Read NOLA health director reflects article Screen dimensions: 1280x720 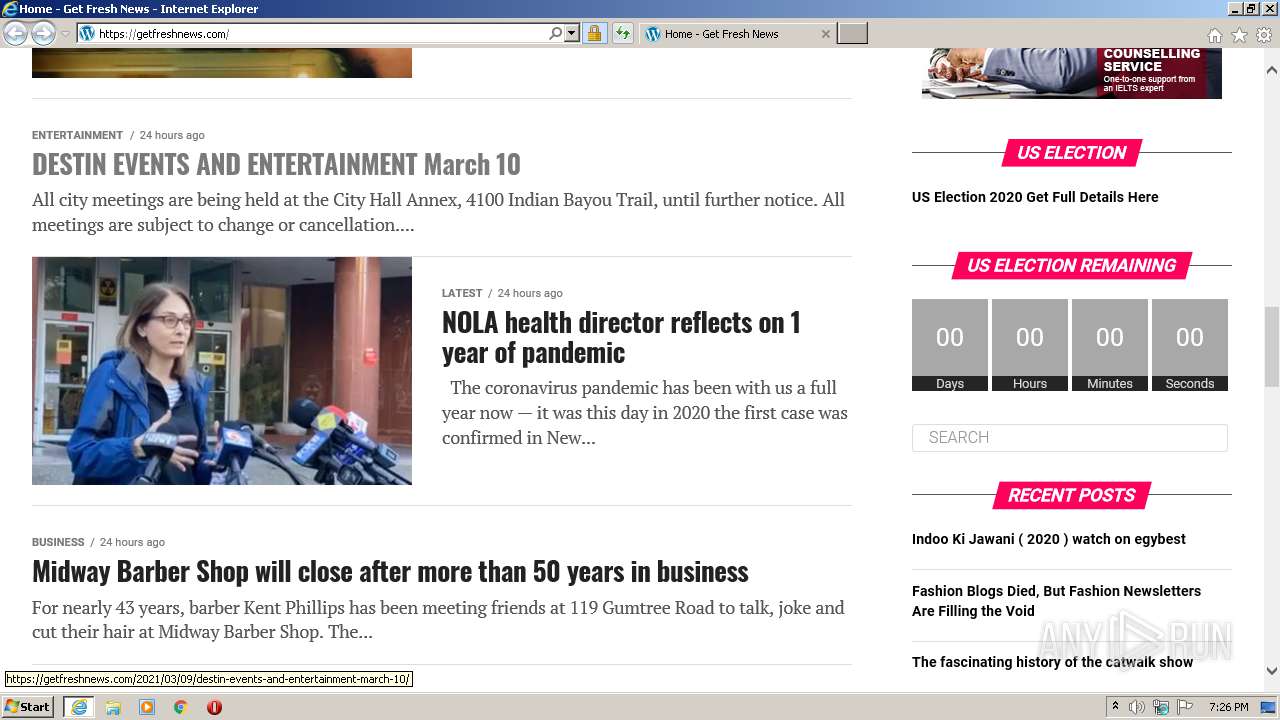621,337
